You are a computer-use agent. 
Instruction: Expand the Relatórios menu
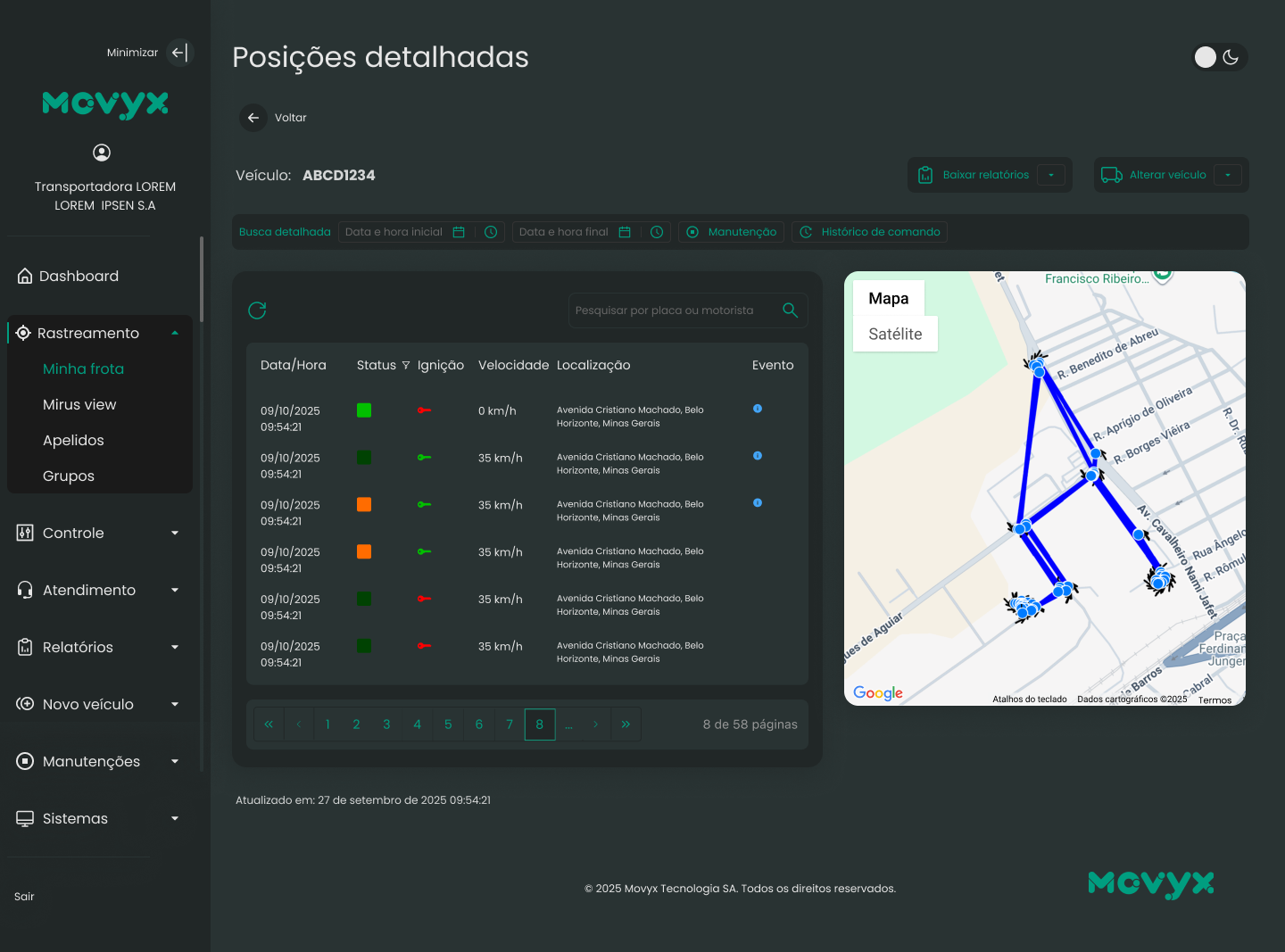[x=175, y=647]
